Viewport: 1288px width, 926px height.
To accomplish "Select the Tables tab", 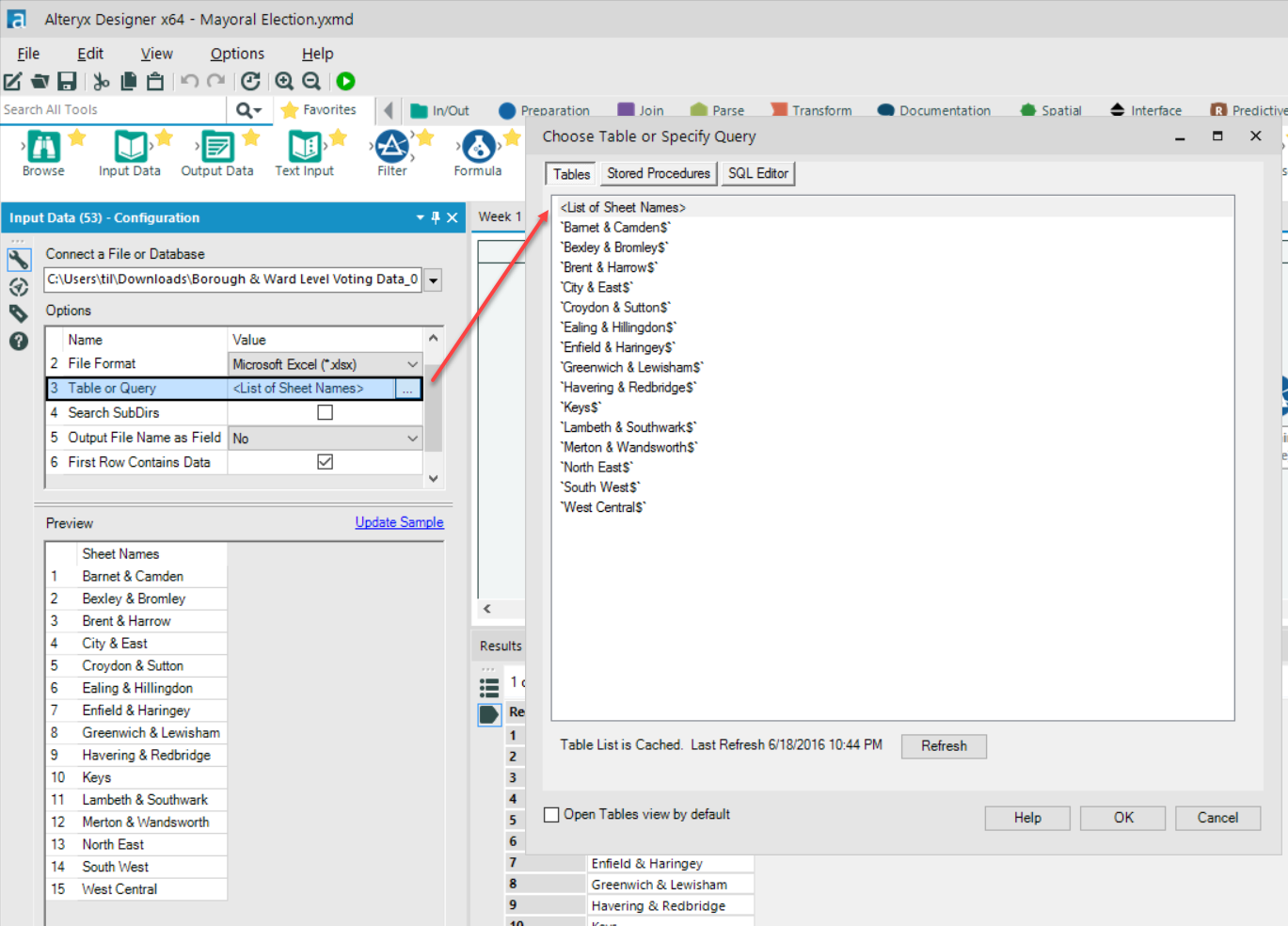I will [571, 174].
